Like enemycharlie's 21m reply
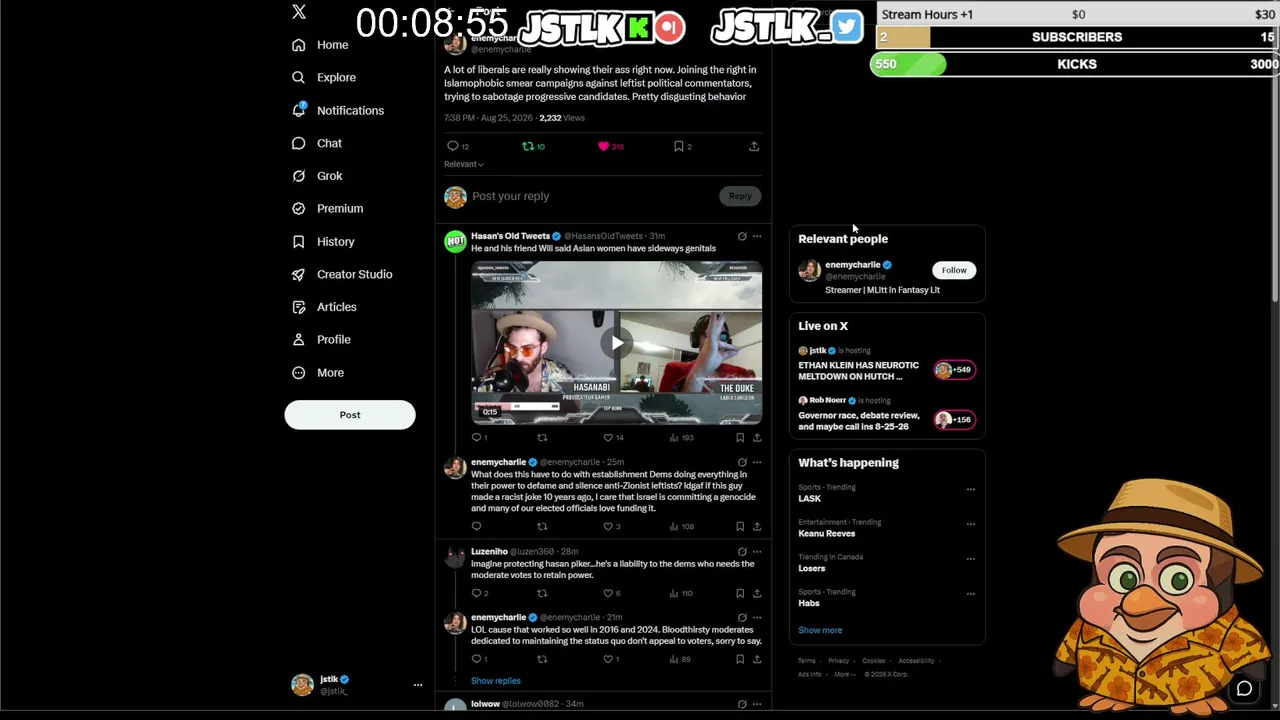The height and width of the screenshot is (720, 1280). [608, 659]
